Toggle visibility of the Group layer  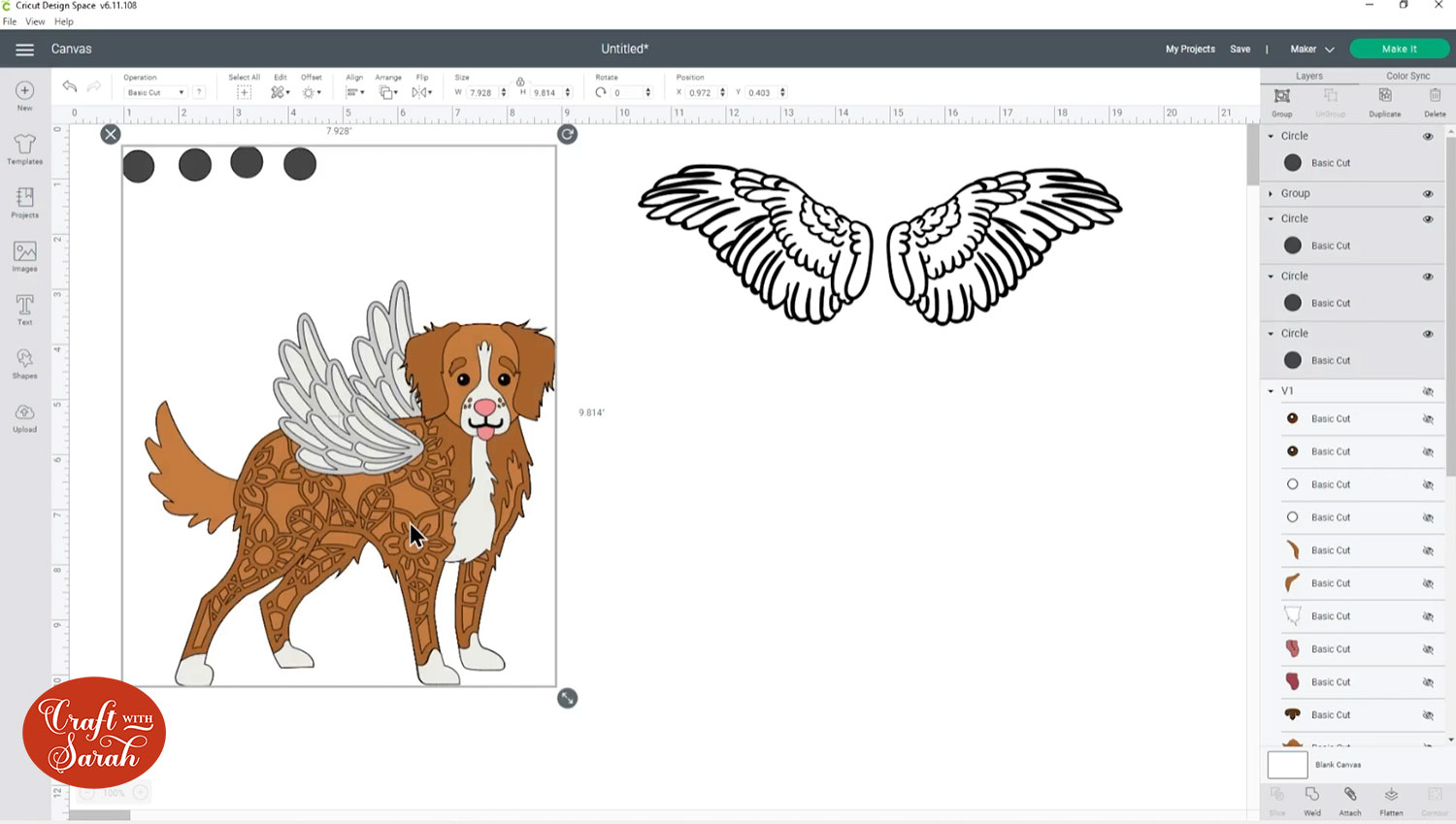pyautogui.click(x=1428, y=194)
